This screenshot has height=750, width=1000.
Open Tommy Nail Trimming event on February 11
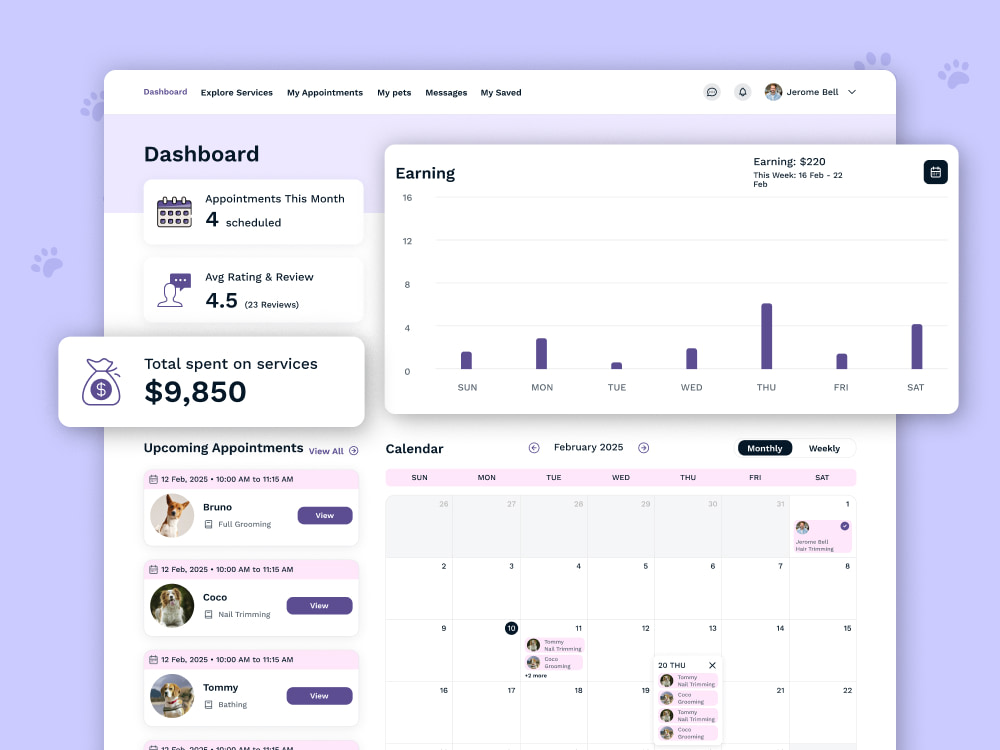click(554, 645)
